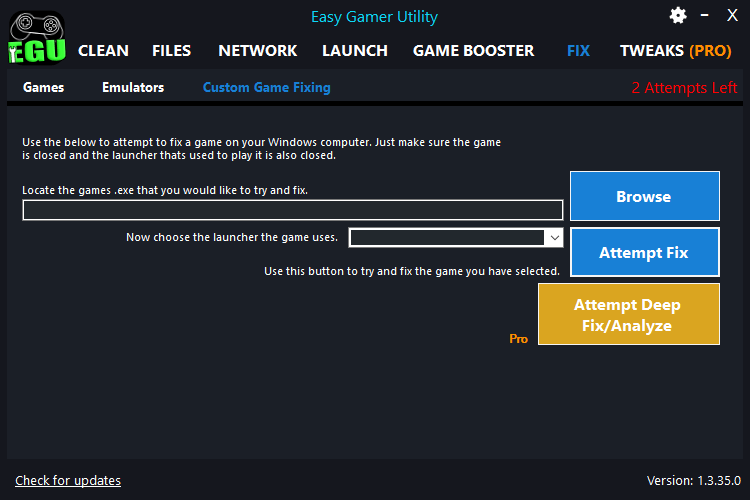Go to the NETWORK tab
This screenshot has width=750, height=500.
(x=258, y=51)
